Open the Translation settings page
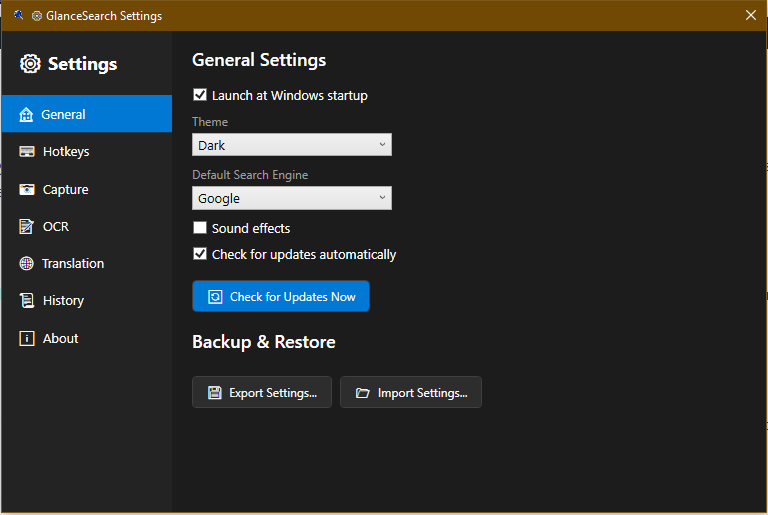The width and height of the screenshot is (768, 515). coord(87,264)
